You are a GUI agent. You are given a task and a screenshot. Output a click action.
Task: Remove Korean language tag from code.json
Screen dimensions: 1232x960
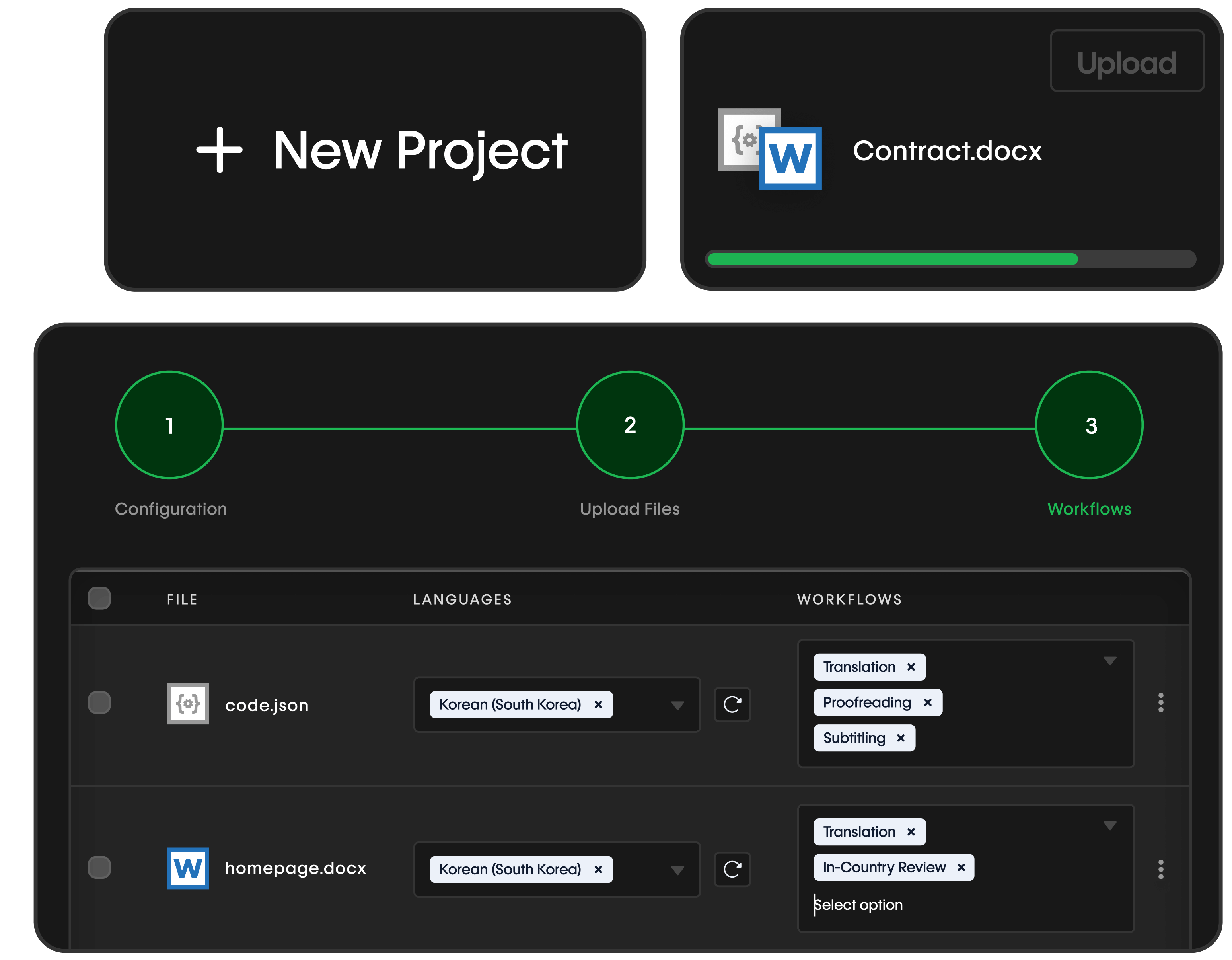point(598,705)
